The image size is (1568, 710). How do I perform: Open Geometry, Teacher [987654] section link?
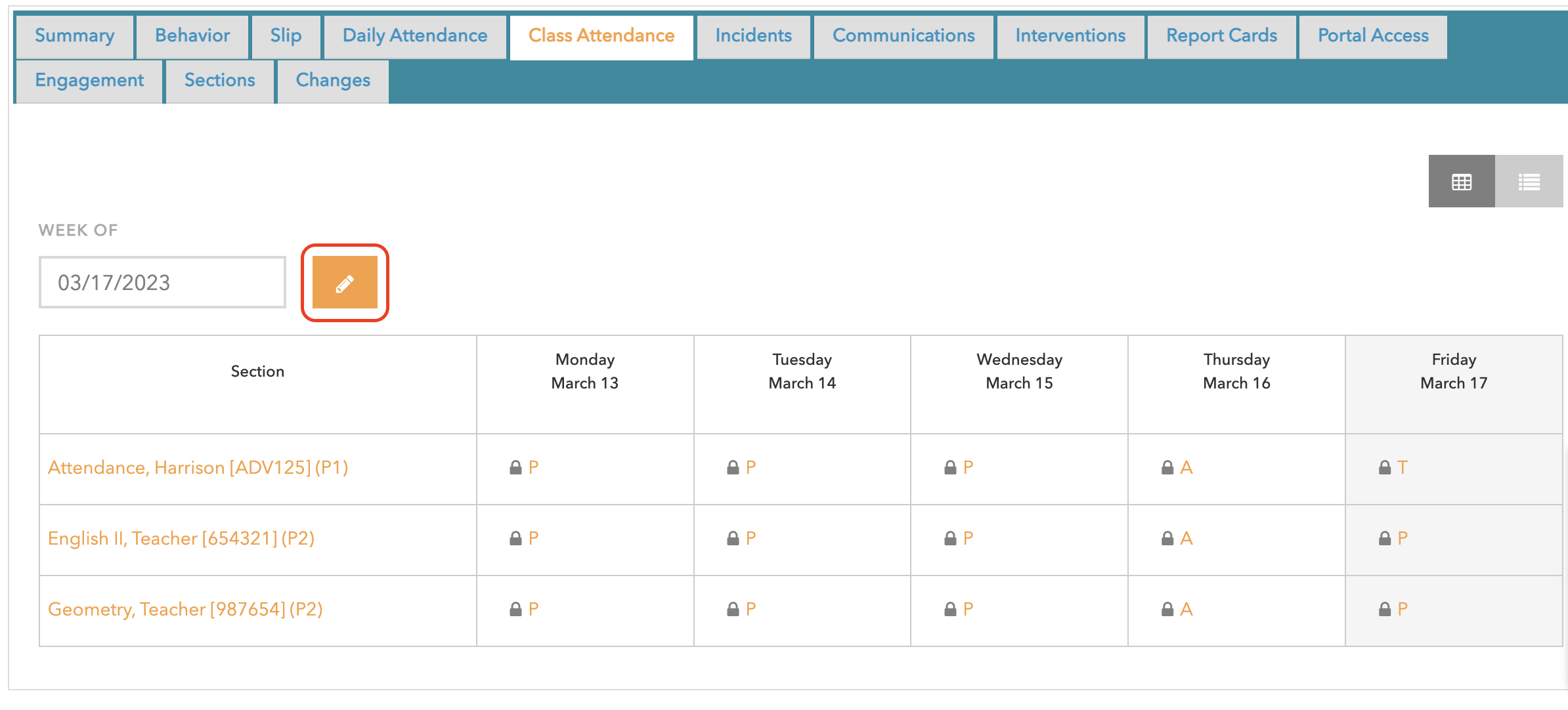[185, 610]
